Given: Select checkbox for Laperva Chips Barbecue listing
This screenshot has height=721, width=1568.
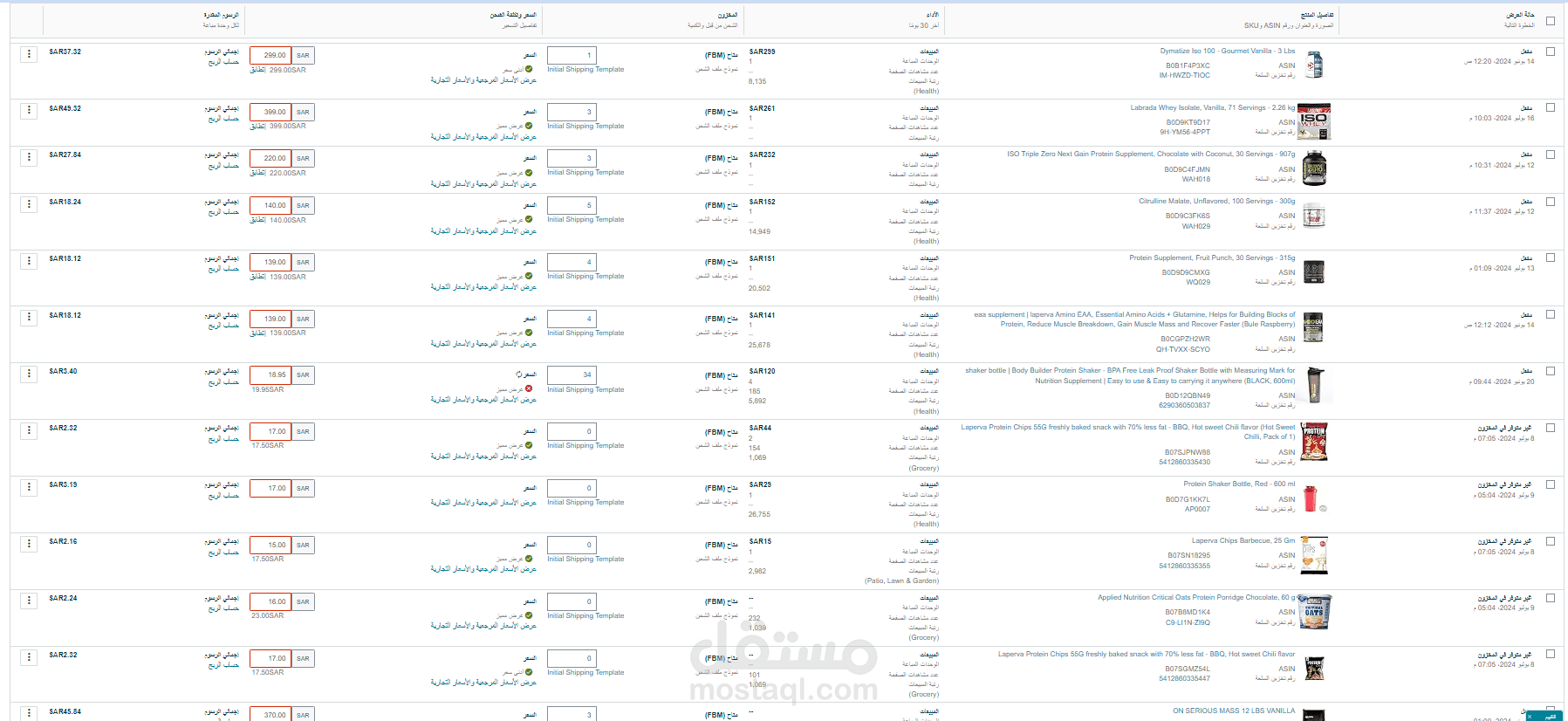Looking at the screenshot, I should 1551,541.
